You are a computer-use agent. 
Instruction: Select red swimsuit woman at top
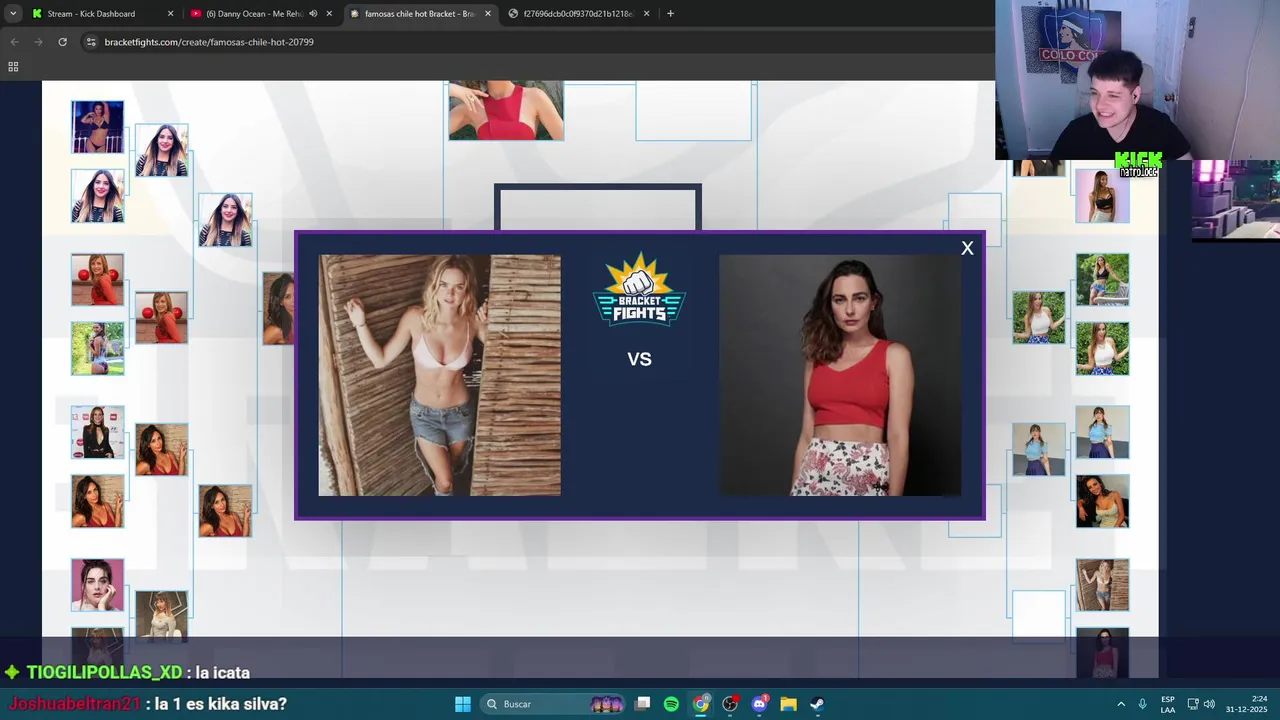(x=506, y=111)
